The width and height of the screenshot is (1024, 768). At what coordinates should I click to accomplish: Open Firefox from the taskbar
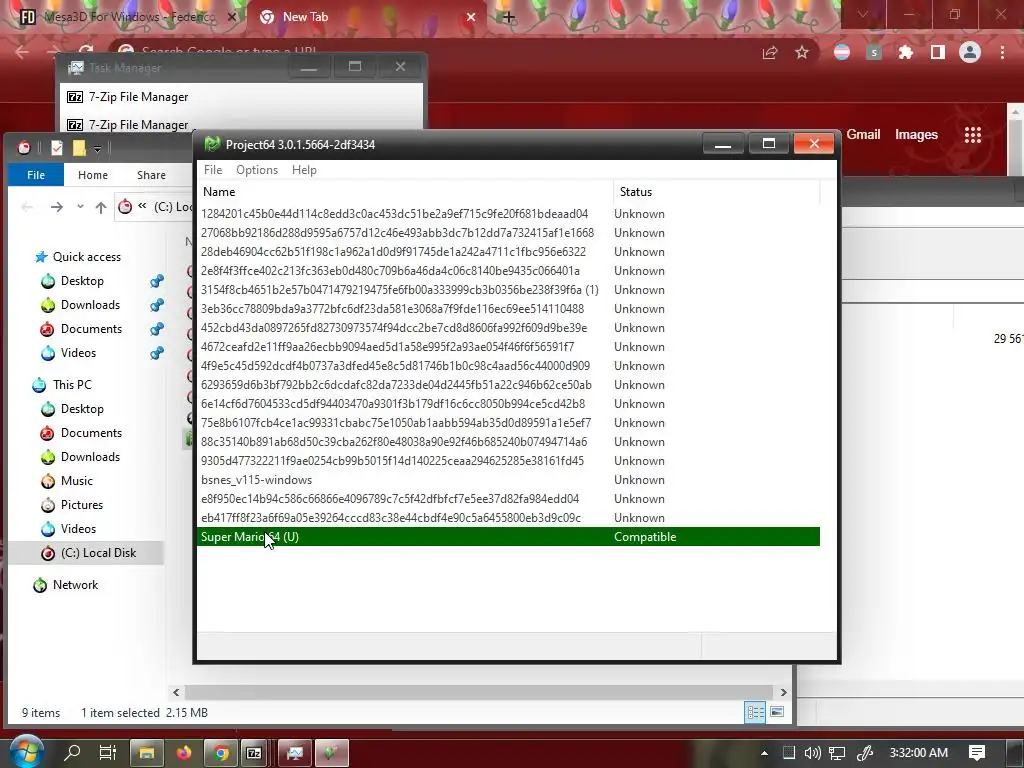(x=184, y=753)
